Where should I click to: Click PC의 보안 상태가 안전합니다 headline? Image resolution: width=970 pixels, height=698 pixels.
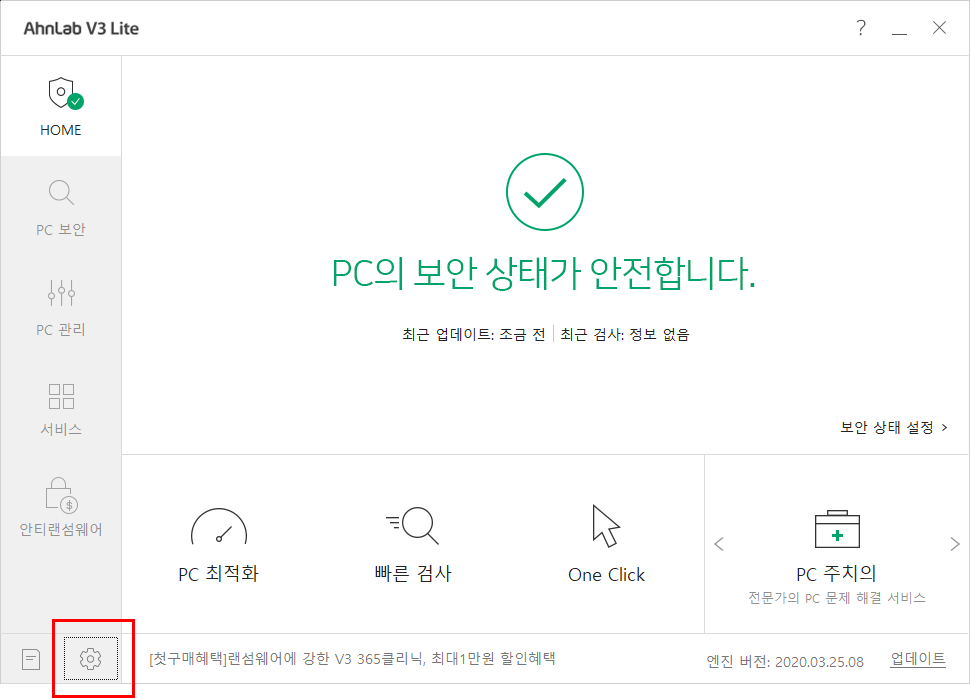[544, 273]
